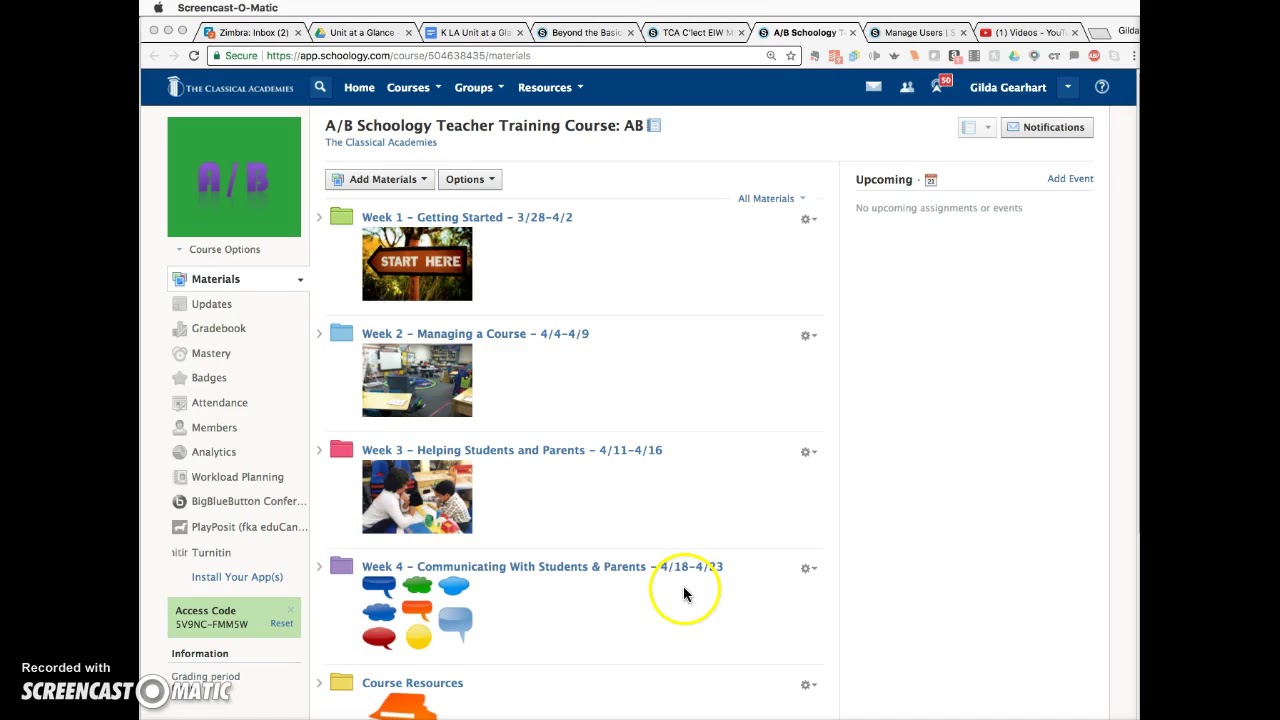
Task: Open the messages envelope icon
Action: (x=873, y=87)
